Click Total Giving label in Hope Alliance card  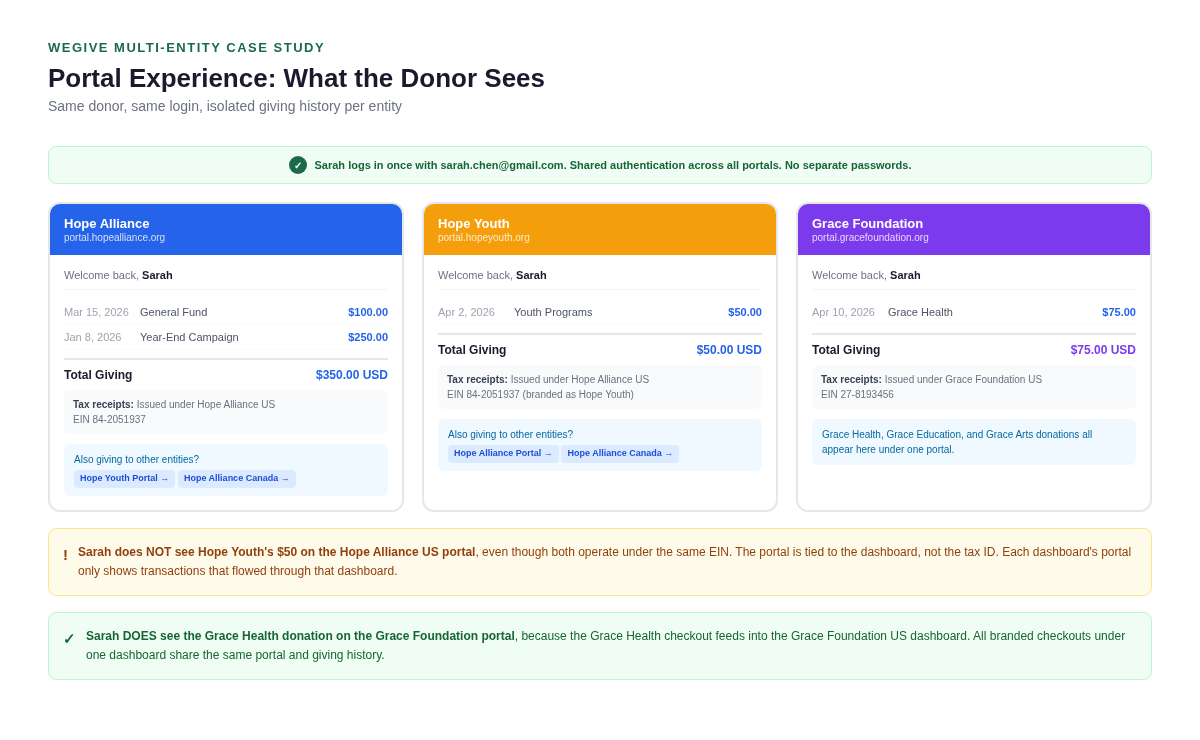[98, 375]
